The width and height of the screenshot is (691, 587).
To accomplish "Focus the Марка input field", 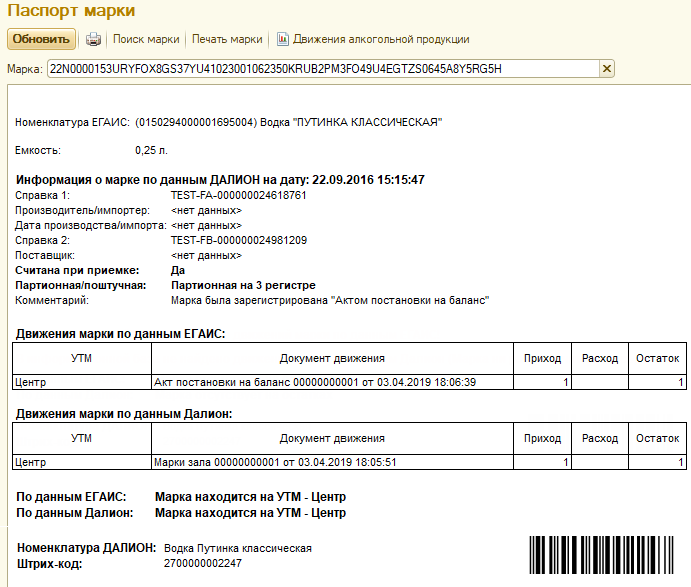I will click(323, 69).
